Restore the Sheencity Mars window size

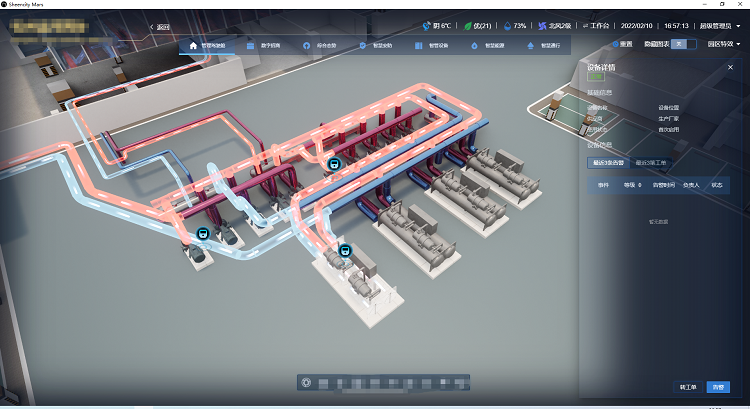pyautogui.click(x=722, y=4)
